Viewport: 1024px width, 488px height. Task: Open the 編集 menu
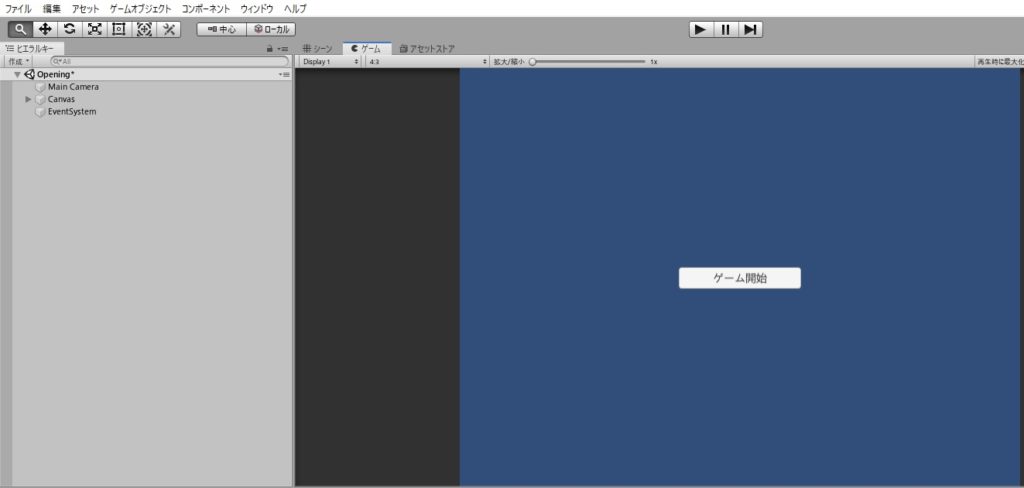(x=52, y=9)
